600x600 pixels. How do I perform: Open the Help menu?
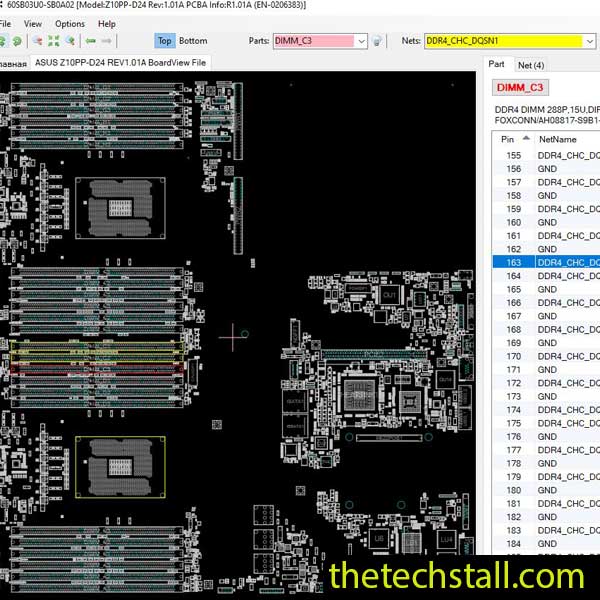(x=107, y=24)
